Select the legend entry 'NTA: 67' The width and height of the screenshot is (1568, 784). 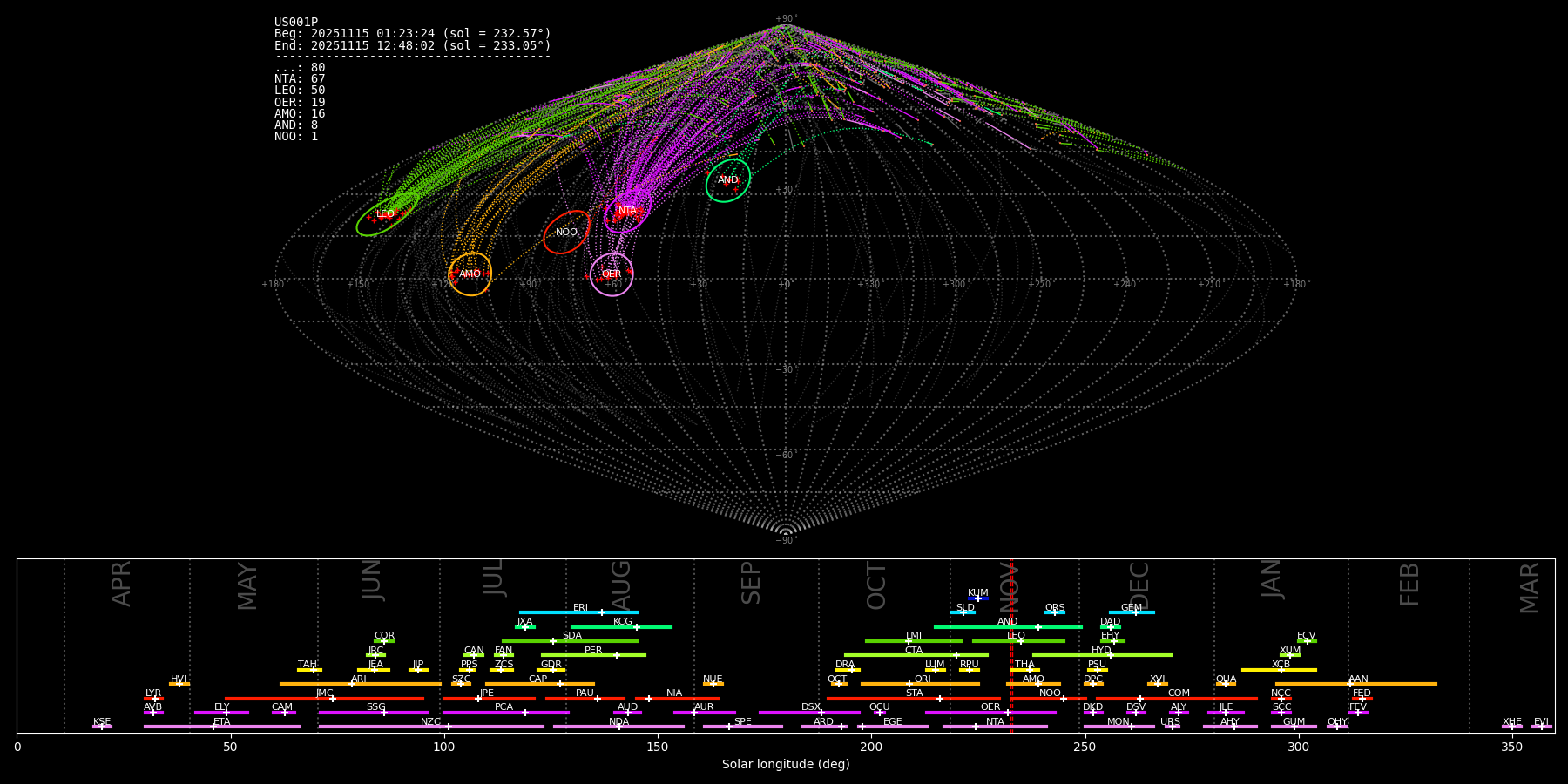[300, 79]
